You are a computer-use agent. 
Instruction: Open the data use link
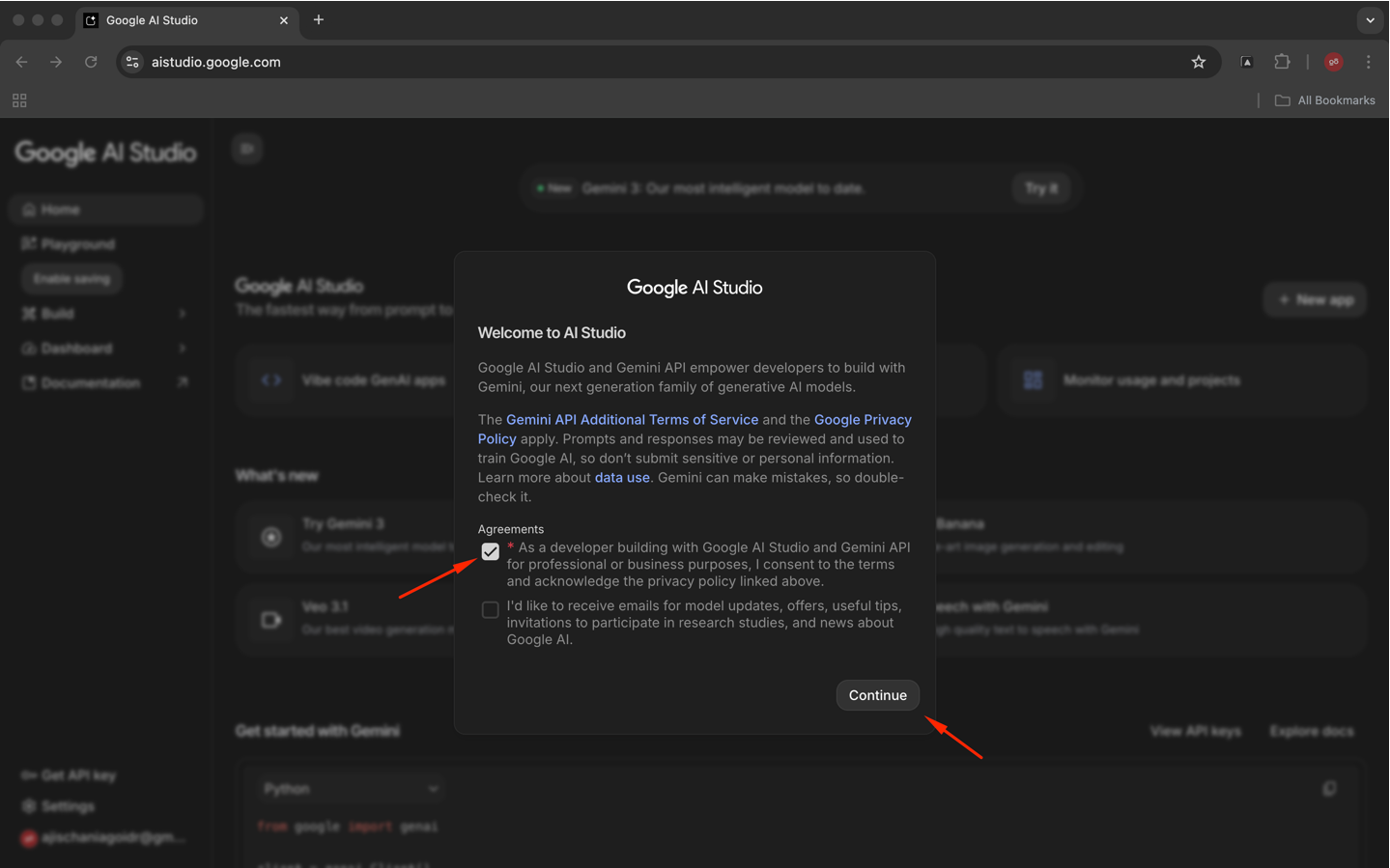[x=622, y=478]
